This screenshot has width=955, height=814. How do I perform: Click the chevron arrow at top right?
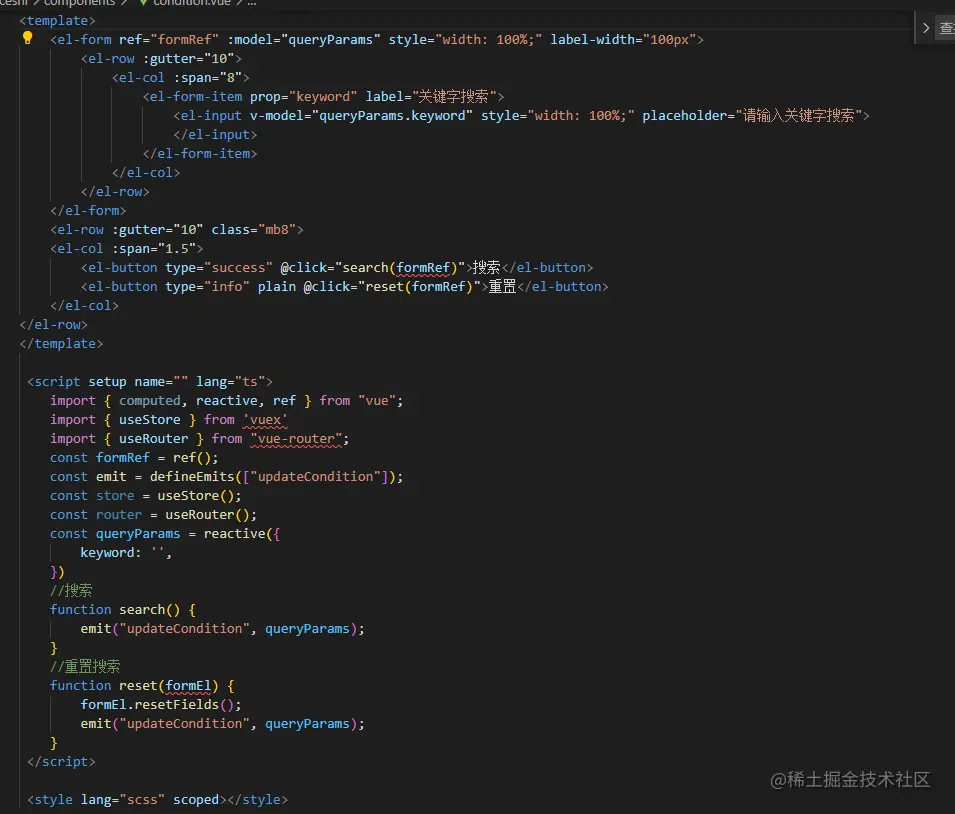[x=926, y=28]
